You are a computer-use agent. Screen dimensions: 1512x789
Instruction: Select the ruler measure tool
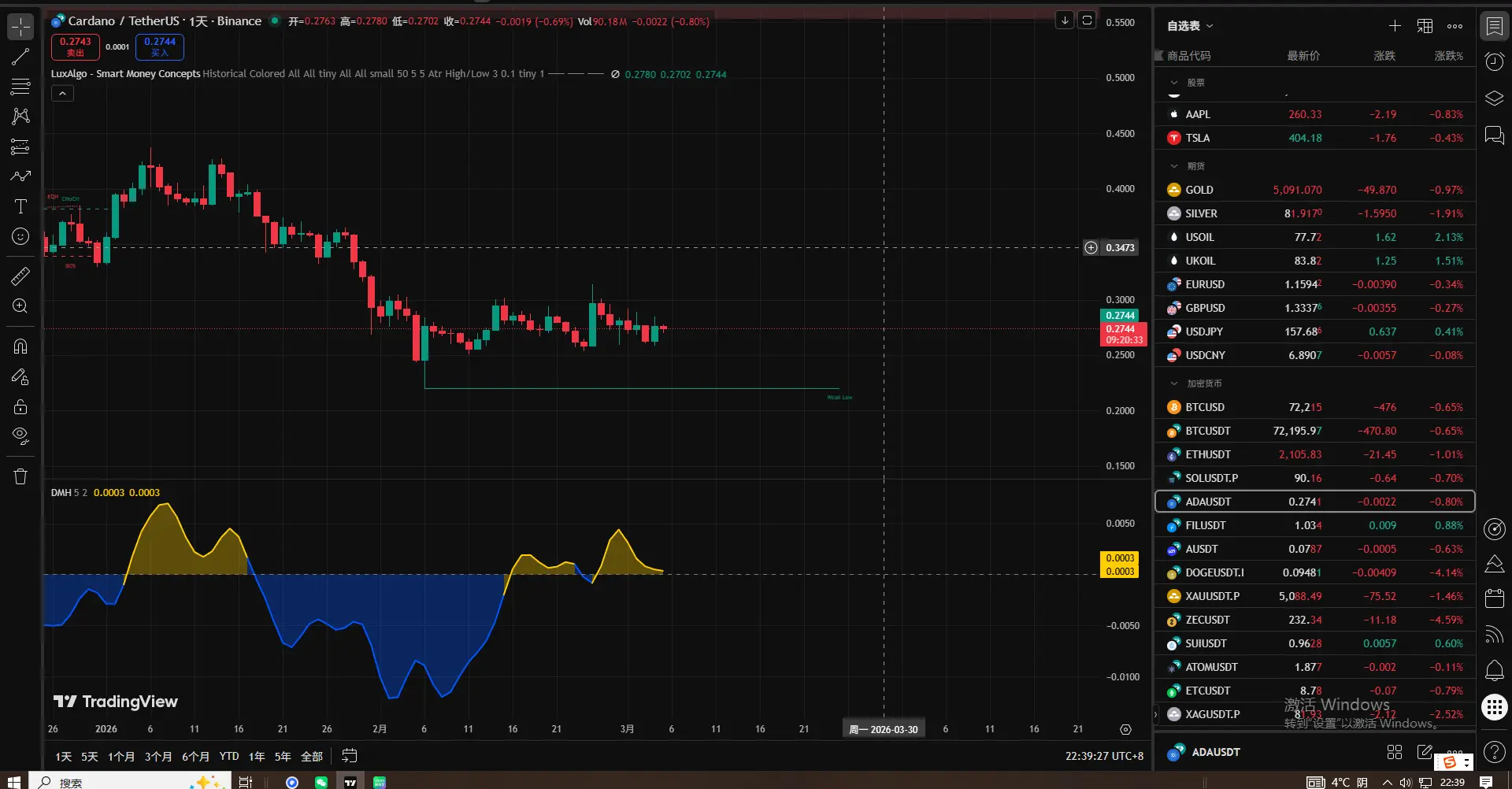point(20,276)
